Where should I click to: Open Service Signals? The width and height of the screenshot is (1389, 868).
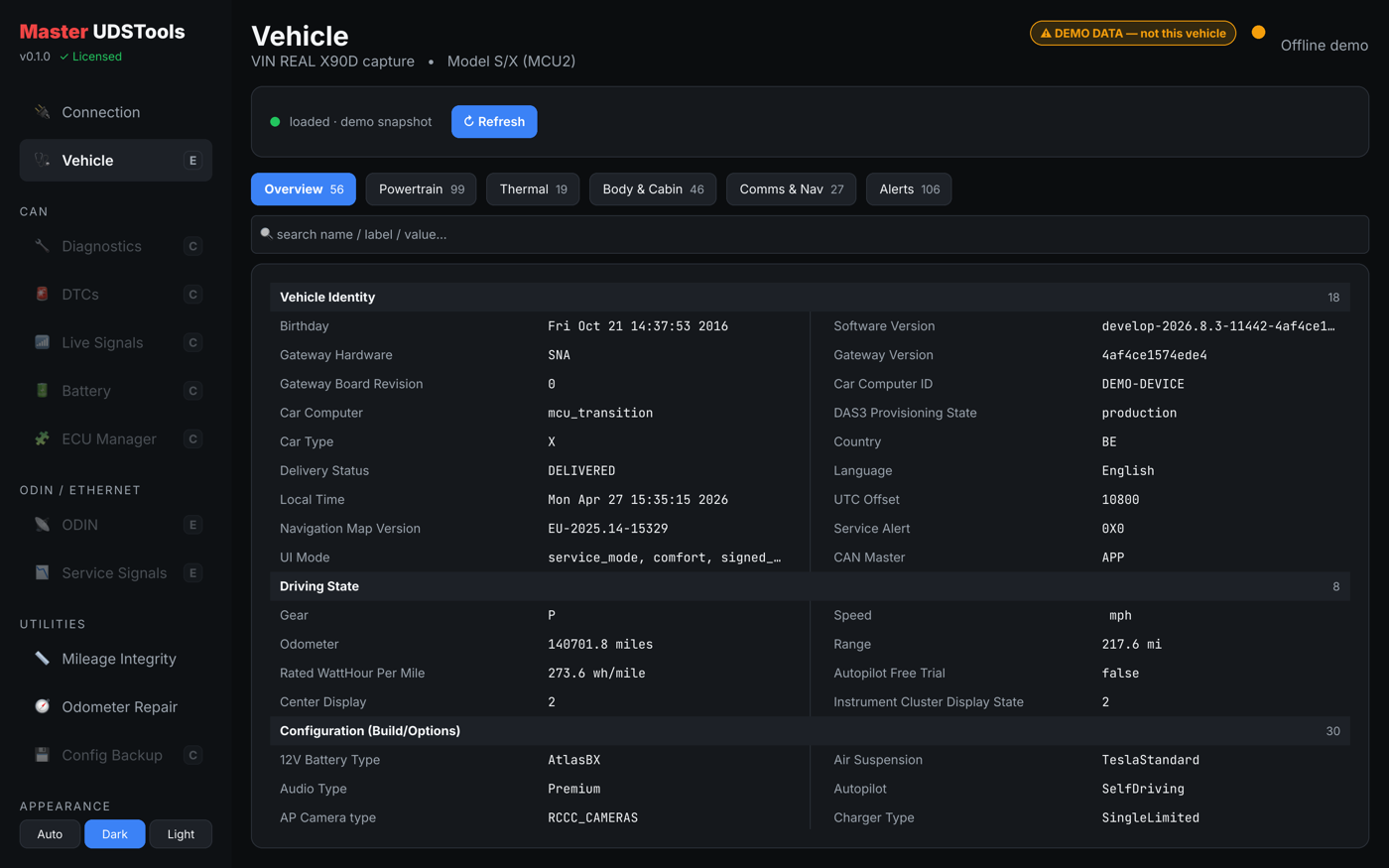pyautogui.click(x=115, y=572)
